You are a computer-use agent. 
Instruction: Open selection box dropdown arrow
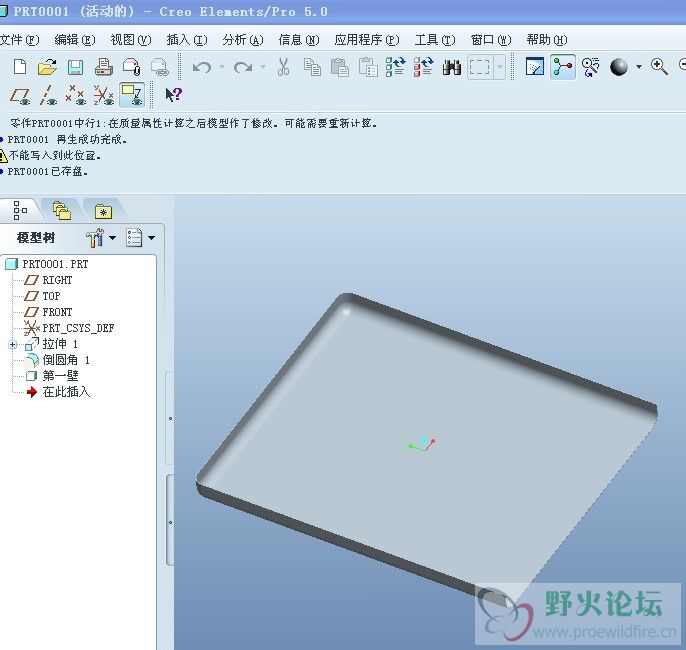[x=500, y=67]
